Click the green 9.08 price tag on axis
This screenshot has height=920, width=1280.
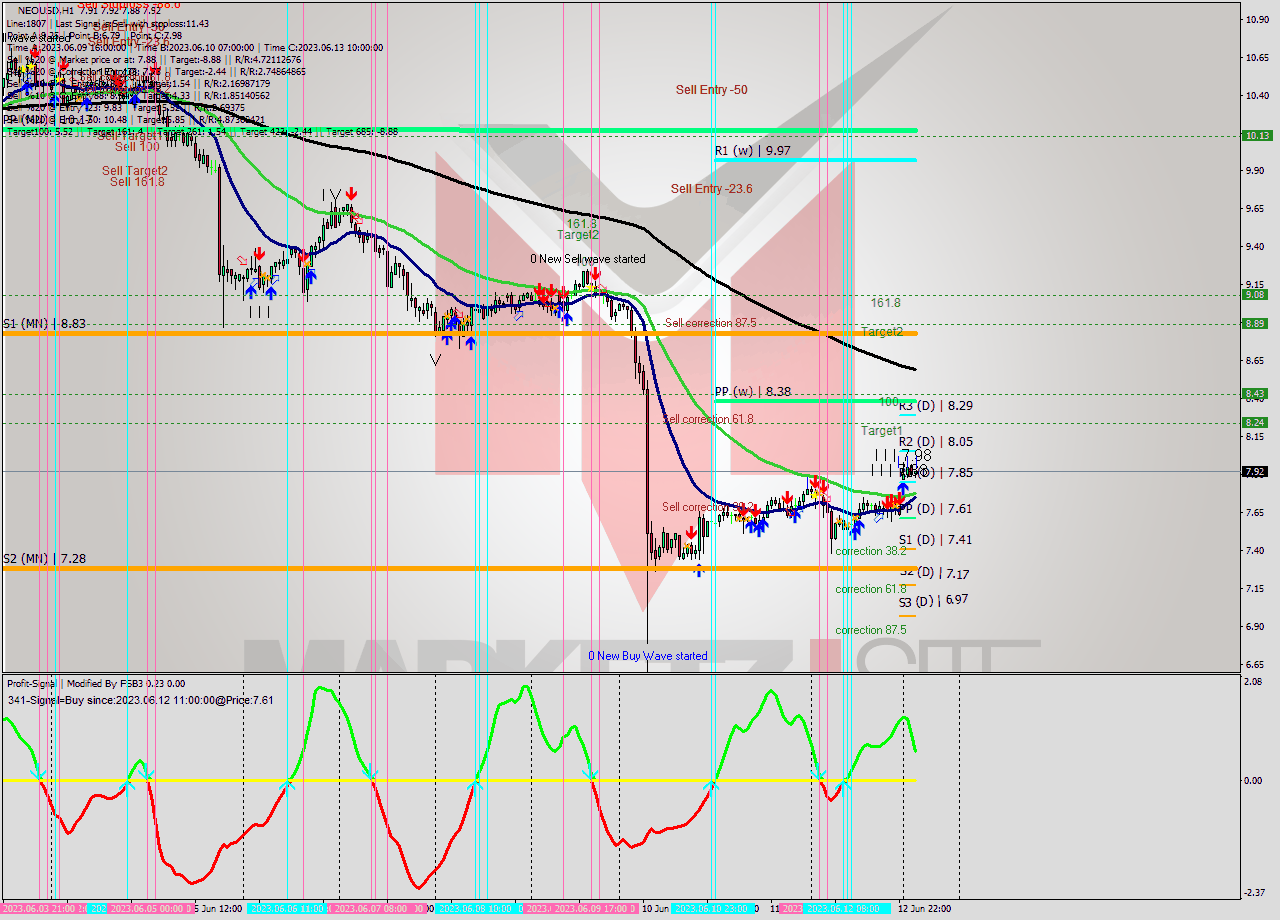(1256, 294)
